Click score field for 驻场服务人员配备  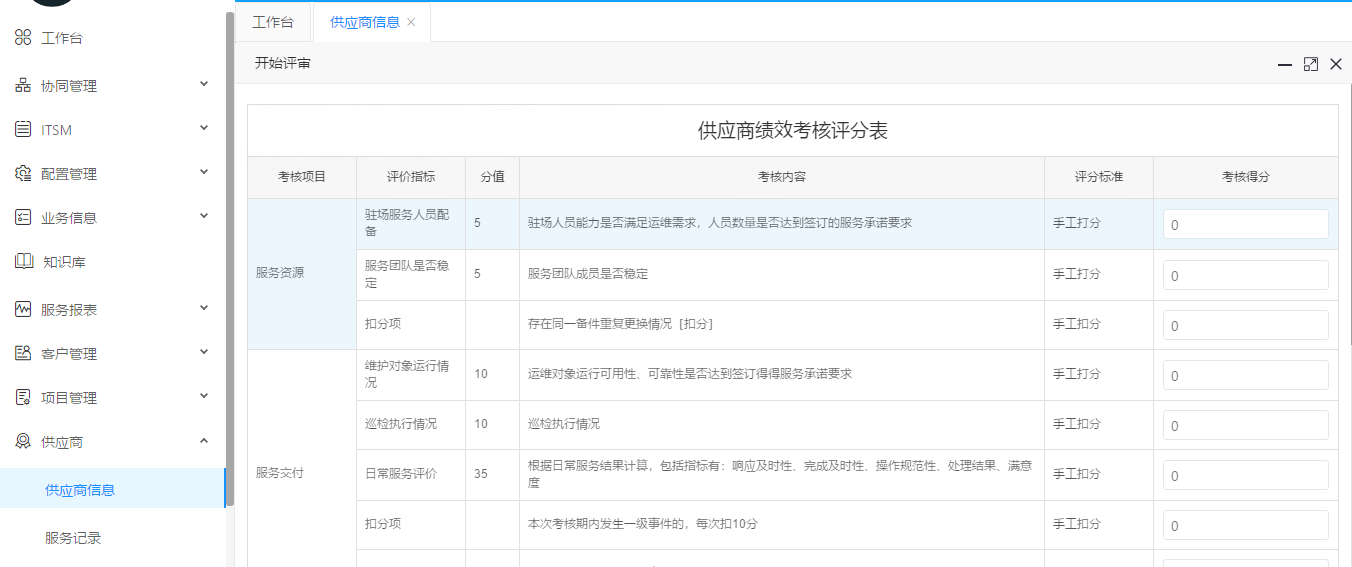pos(1245,225)
